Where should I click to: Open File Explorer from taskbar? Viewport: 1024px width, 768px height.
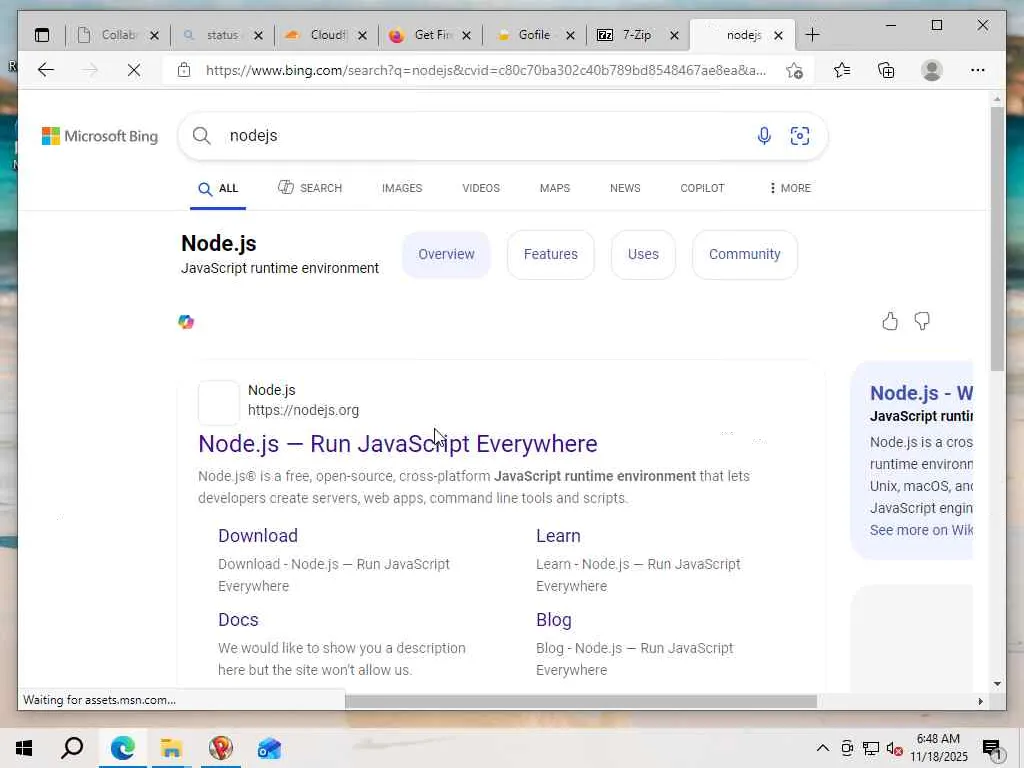coord(171,748)
